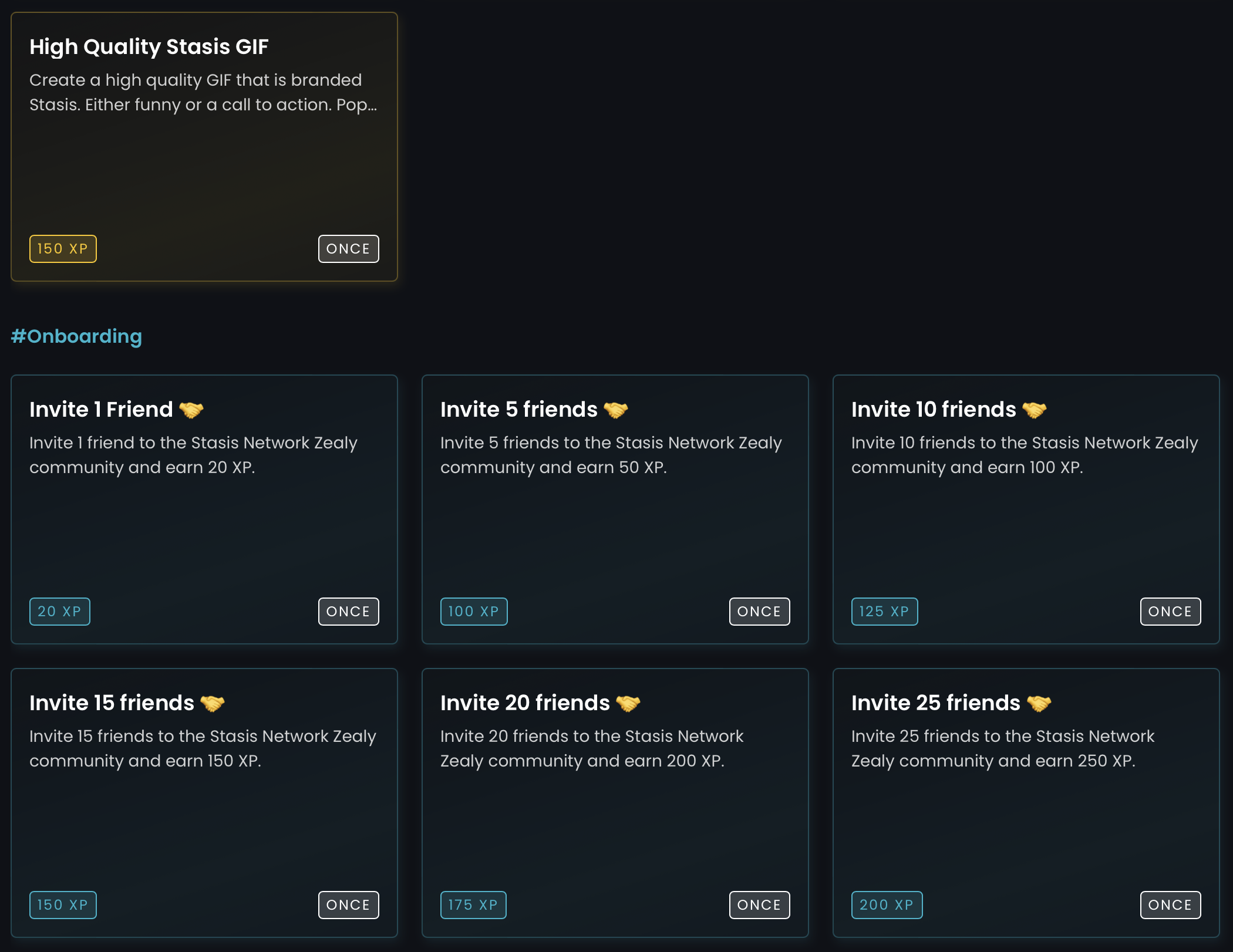Click the 200 XP badge
Screen dimensions: 1233x952
887,905
